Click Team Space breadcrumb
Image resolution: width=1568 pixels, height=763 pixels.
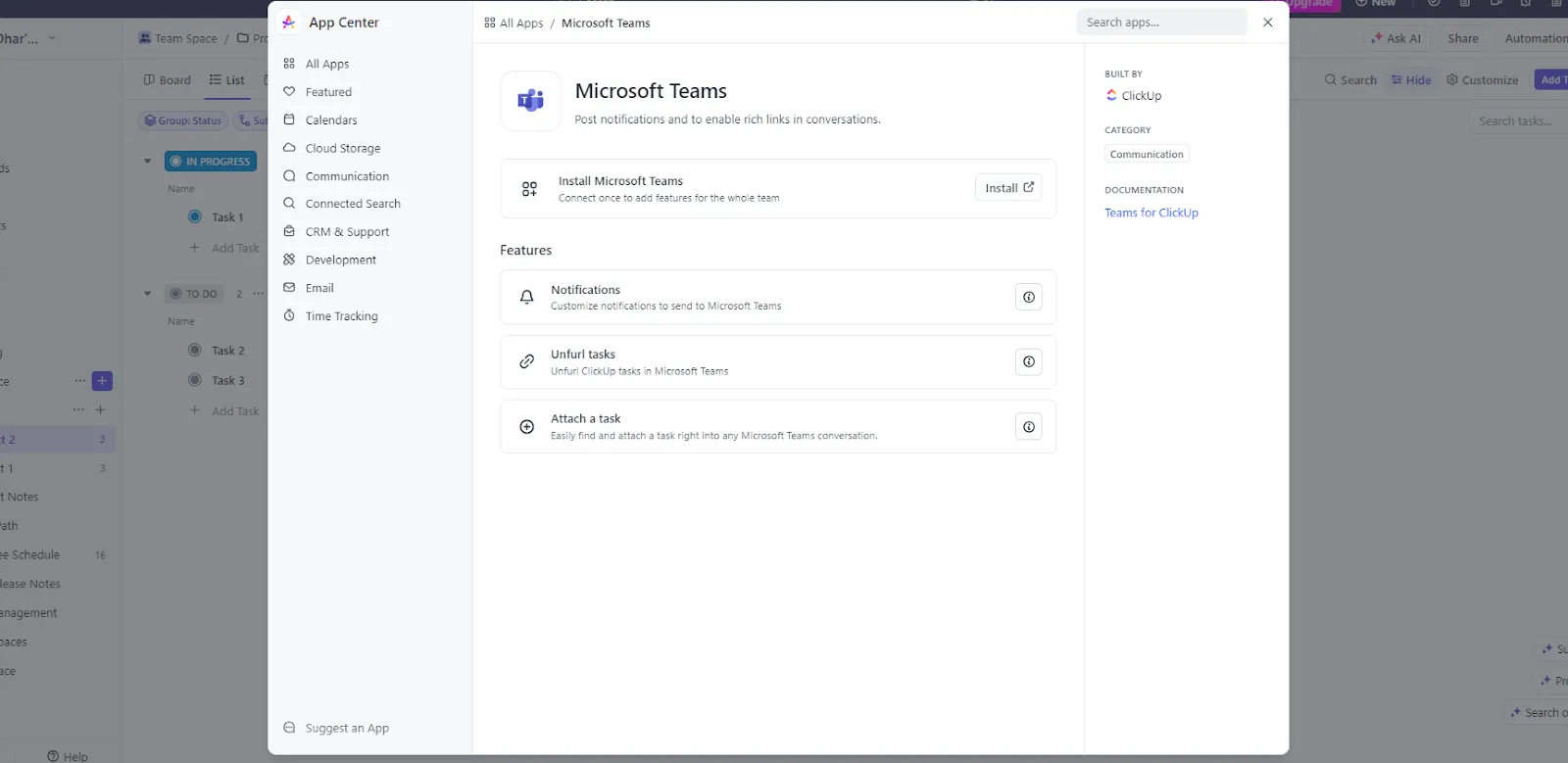click(178, 38)
